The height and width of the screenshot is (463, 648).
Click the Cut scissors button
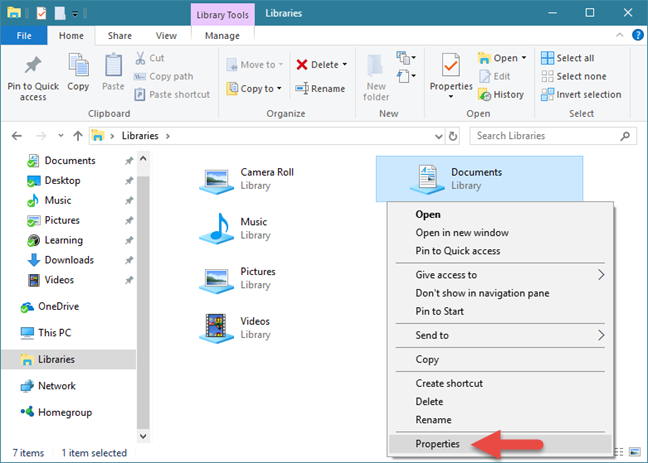coord(150,58)
